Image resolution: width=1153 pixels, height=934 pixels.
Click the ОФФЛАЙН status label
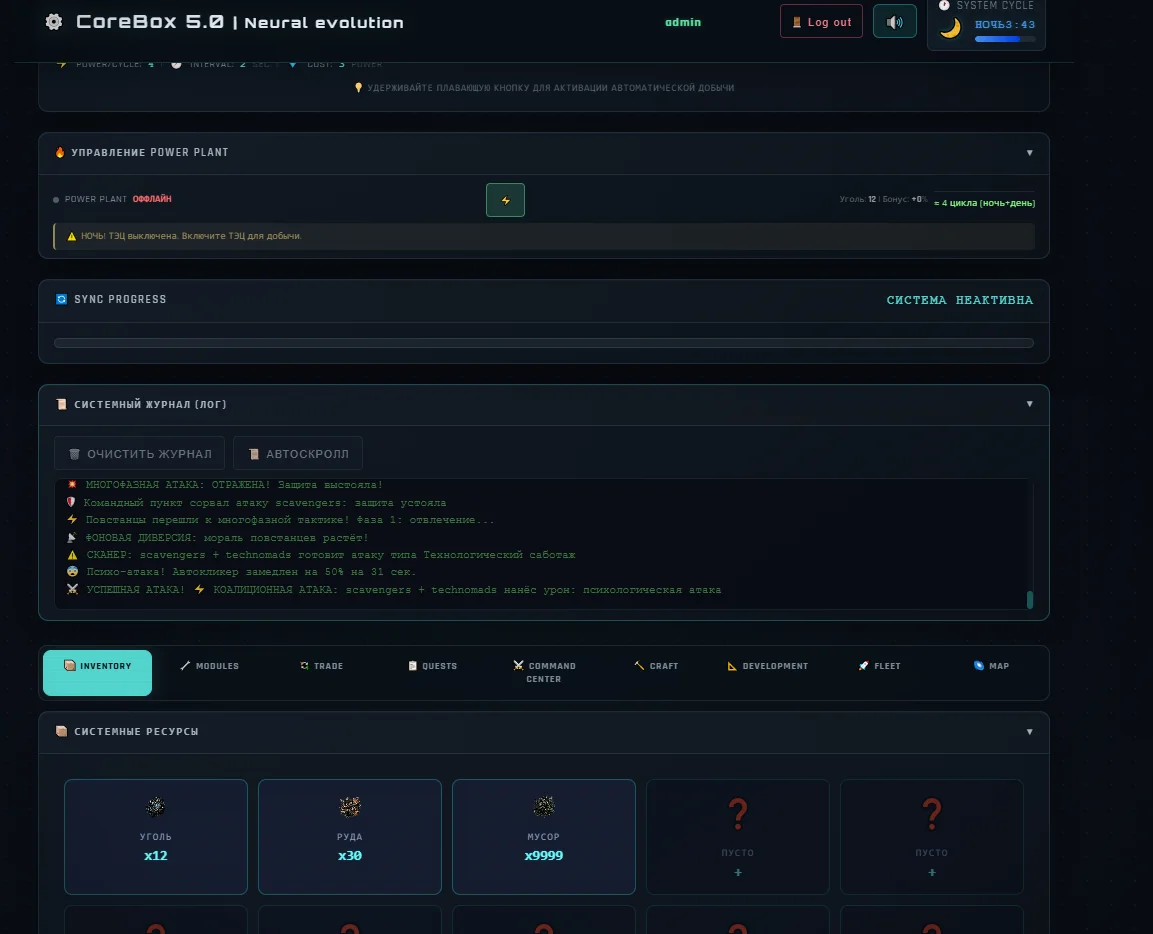pos(152,199)
